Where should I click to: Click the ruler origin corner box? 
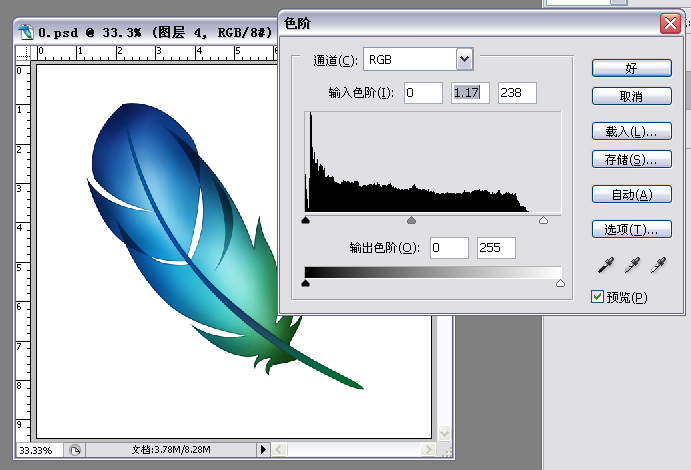pos(23,52)
